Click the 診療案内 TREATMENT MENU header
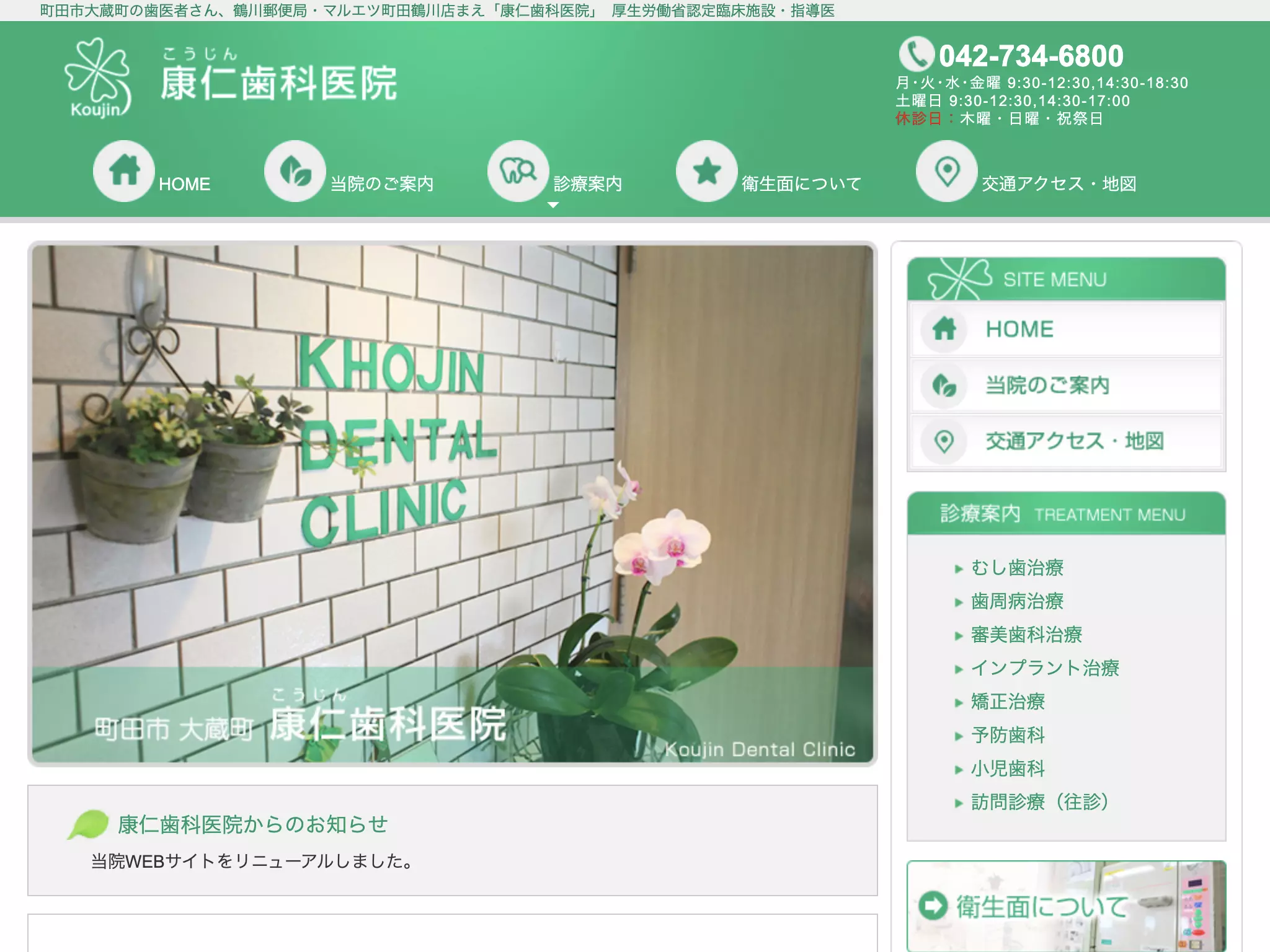This screenshot has width=1270, height=952. point(1066,514)
